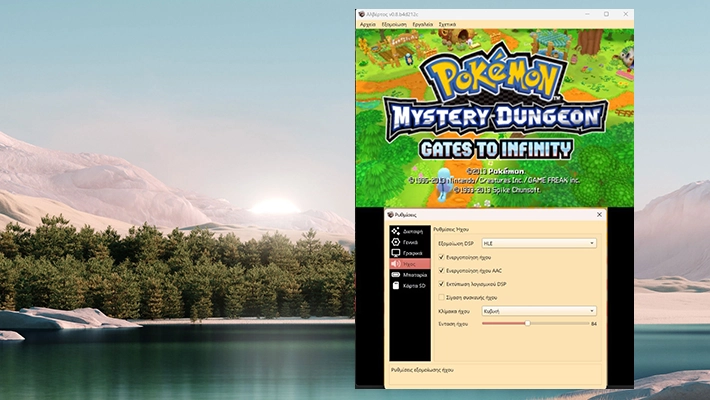Open the Γενικά settings section

click(410, 242)
